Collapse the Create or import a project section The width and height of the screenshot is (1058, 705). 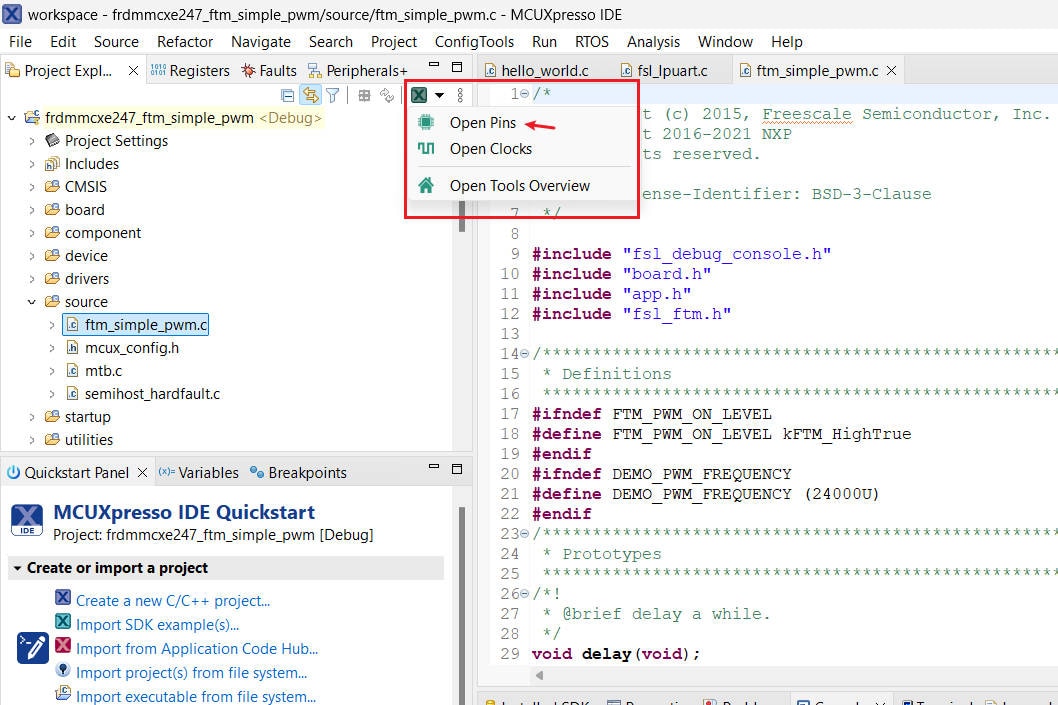(17, 568)
